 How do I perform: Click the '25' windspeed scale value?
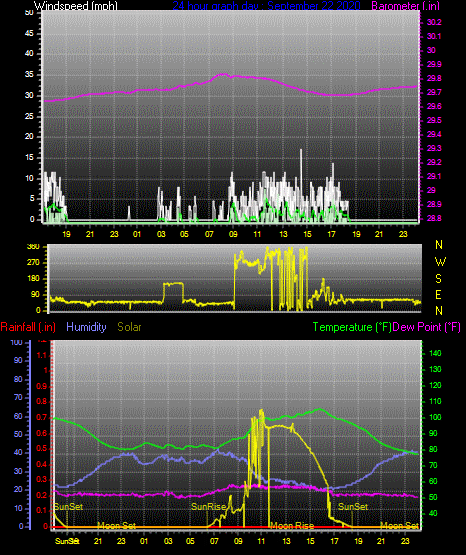point(29,116)
